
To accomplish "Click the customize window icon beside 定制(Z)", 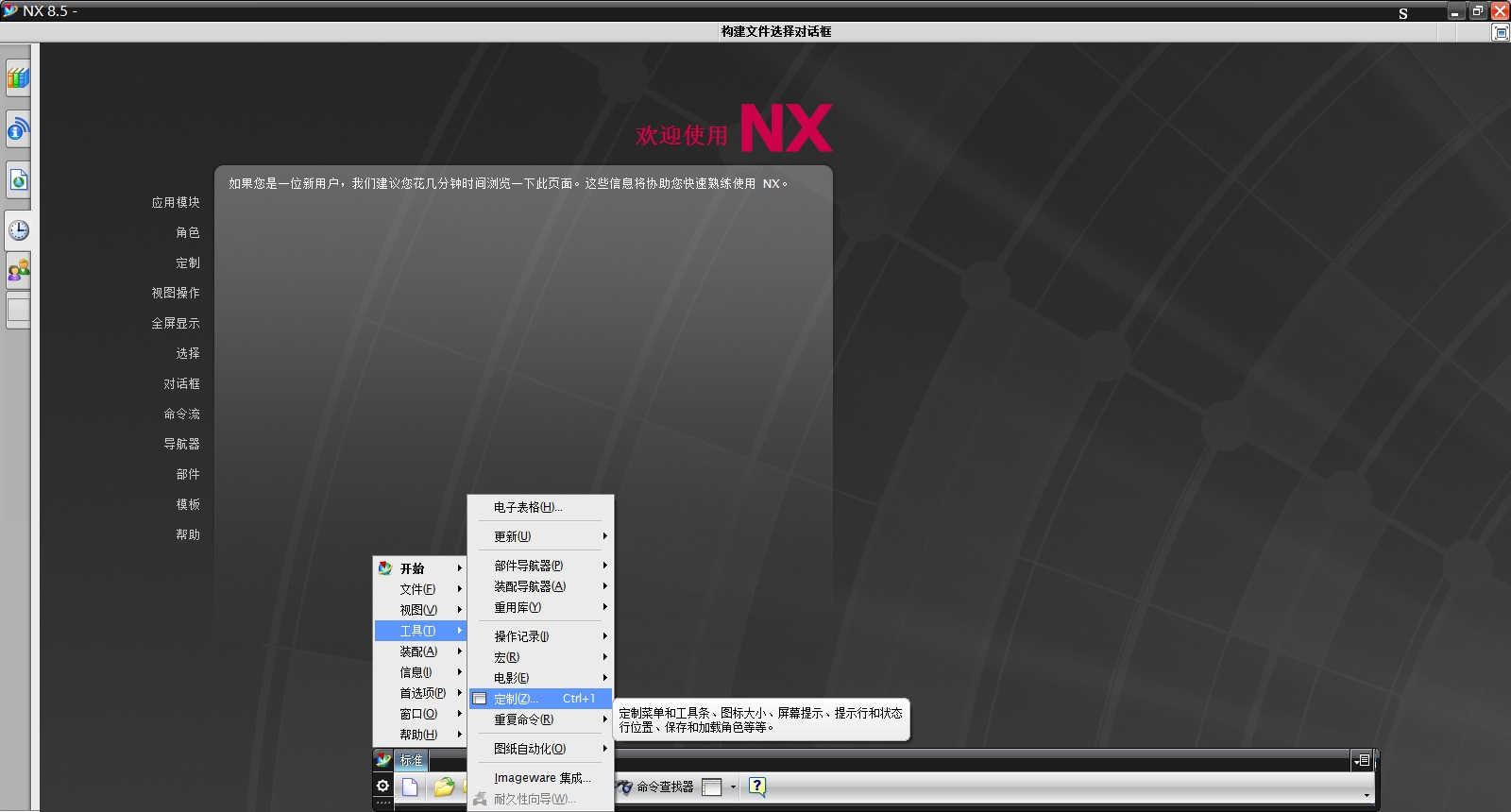I will click(x=480, y=699).
